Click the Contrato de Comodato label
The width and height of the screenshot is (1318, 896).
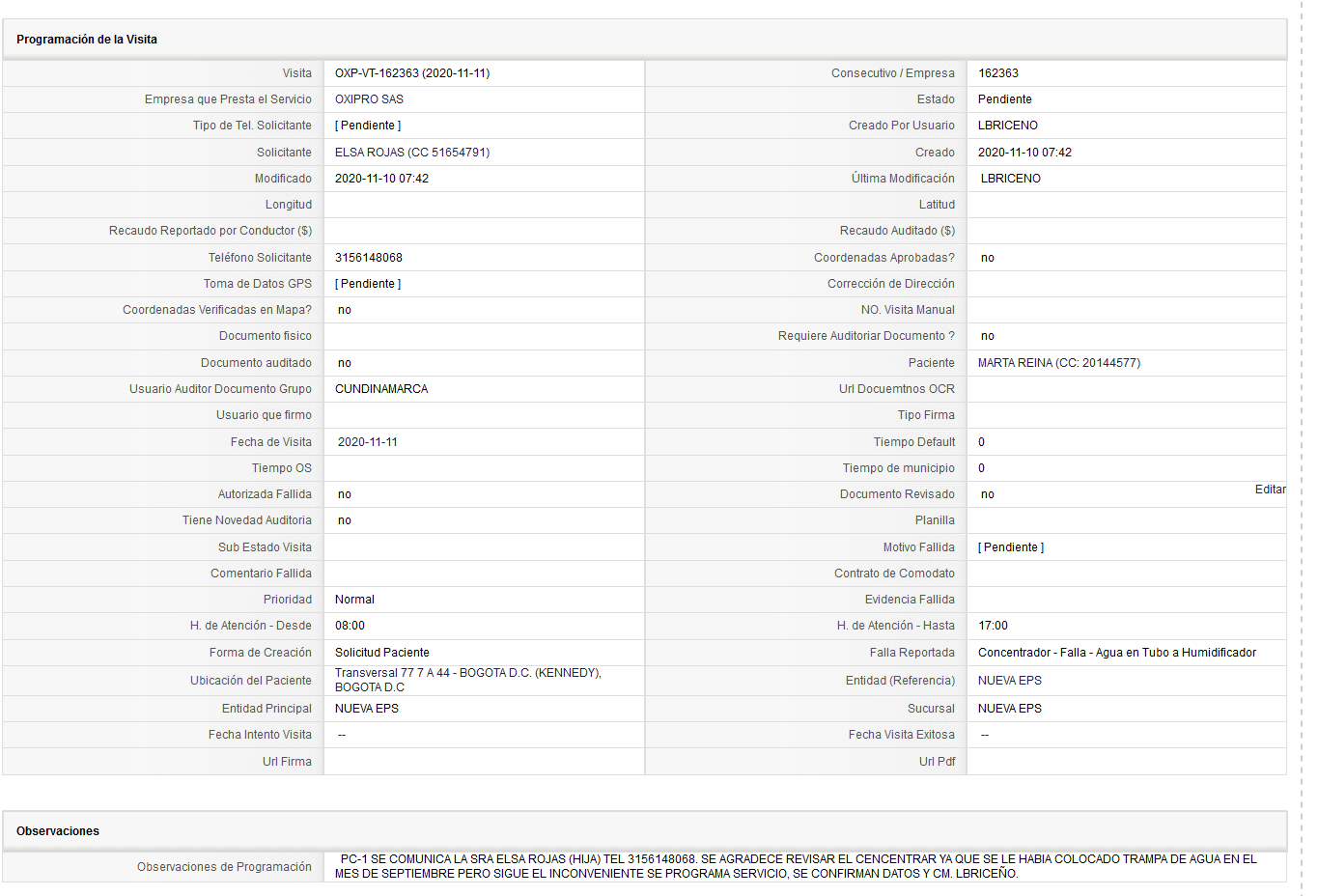[894, 574]
